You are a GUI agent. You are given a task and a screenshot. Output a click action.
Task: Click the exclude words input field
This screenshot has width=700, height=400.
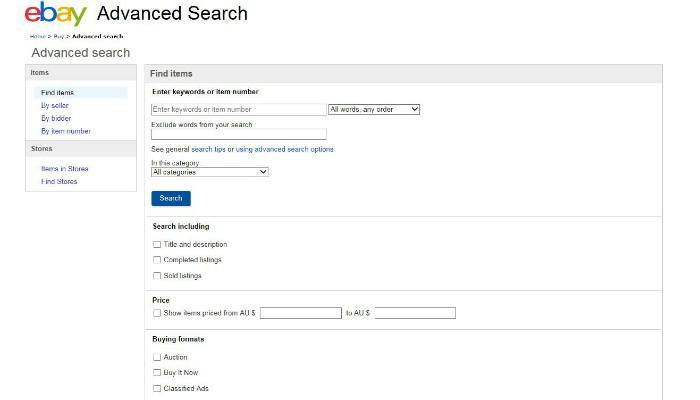239,134
